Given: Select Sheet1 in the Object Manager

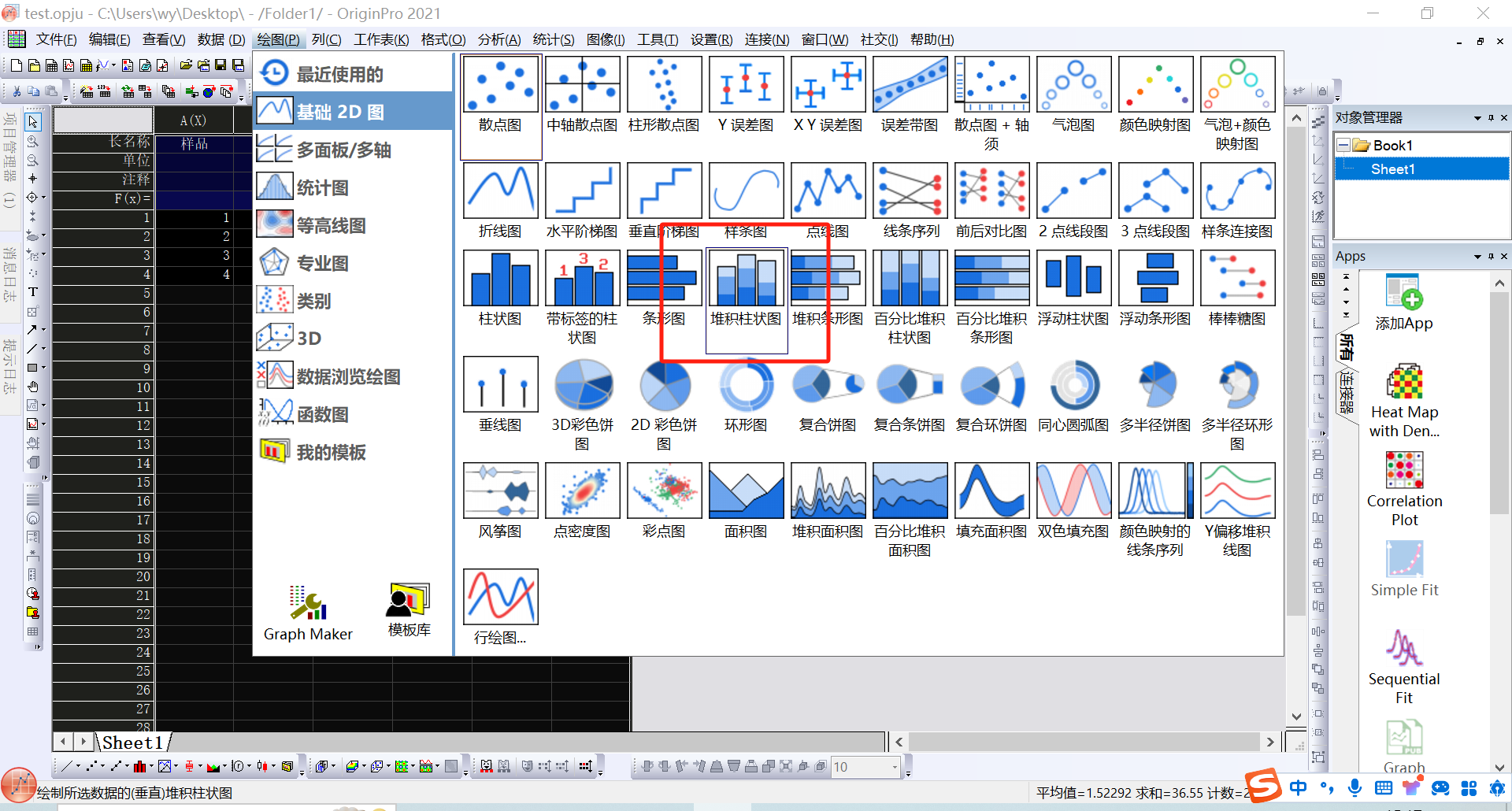Looking at the screenshot, I should point(1392,169).
